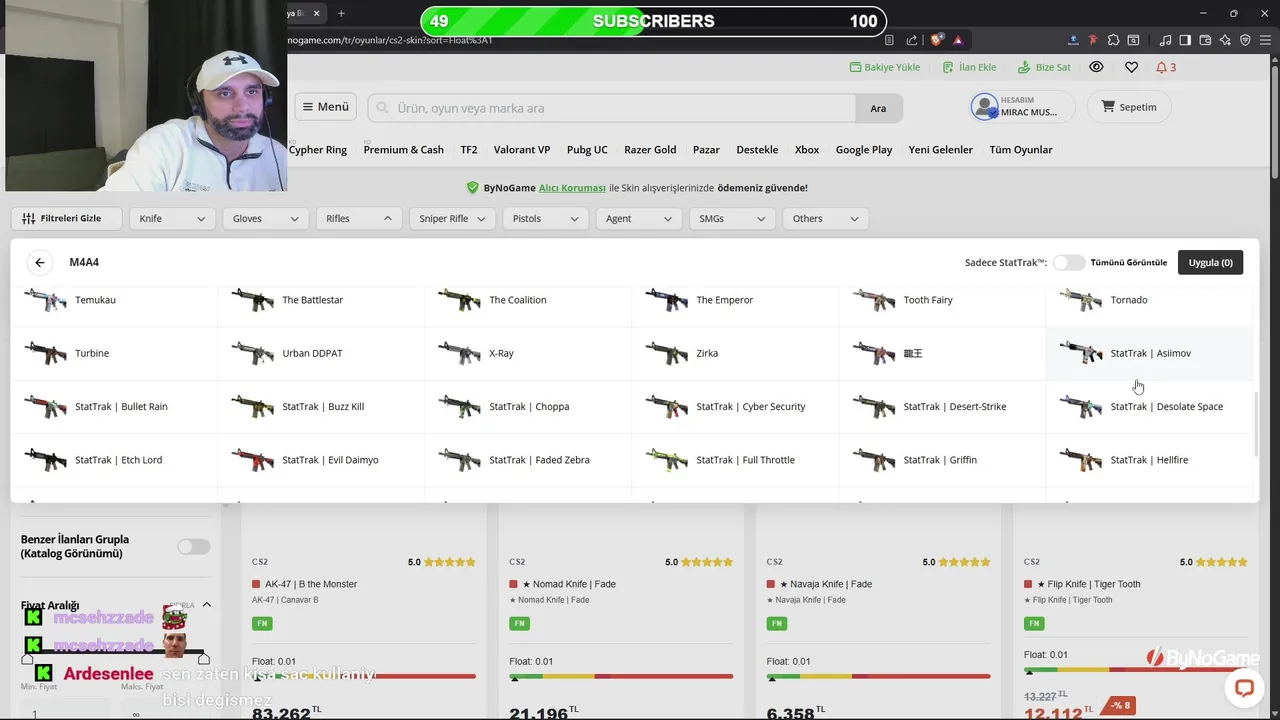1280x720 pixels.
Task: Collapse the Fiyat Aralığı section chevron
Action: pos(207,605)
